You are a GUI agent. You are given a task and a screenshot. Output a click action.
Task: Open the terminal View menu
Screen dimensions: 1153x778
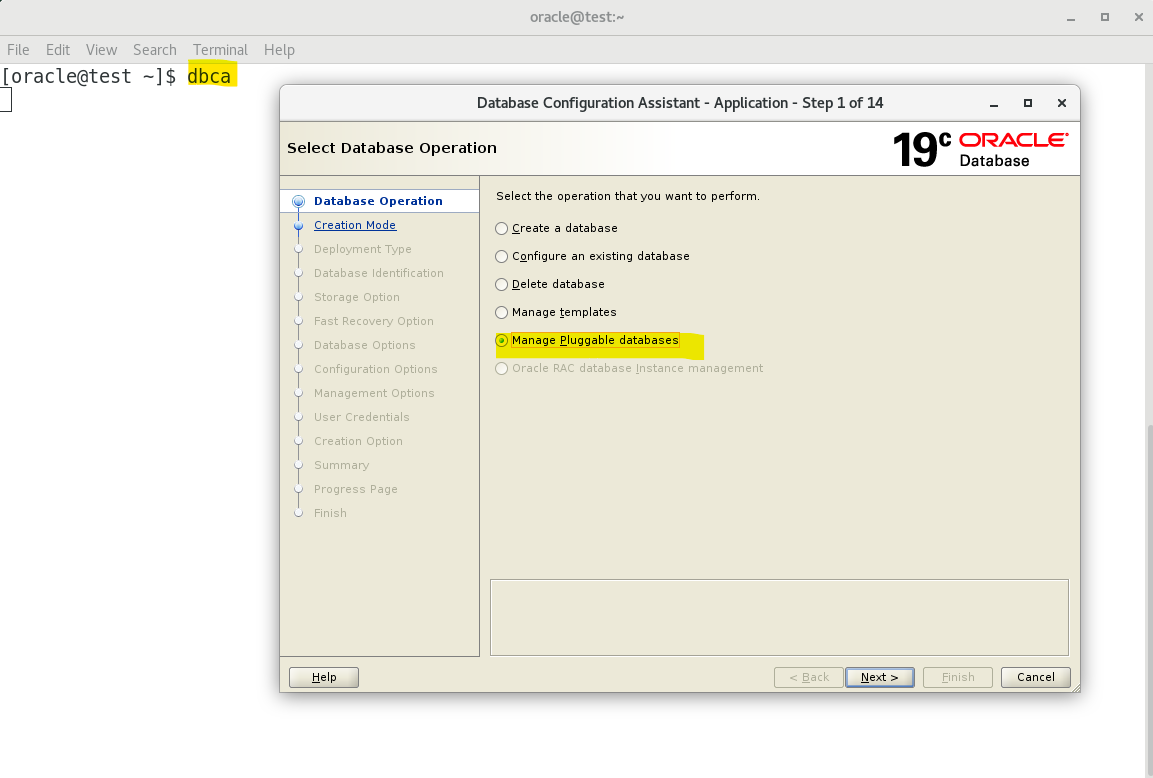[101, 50]
